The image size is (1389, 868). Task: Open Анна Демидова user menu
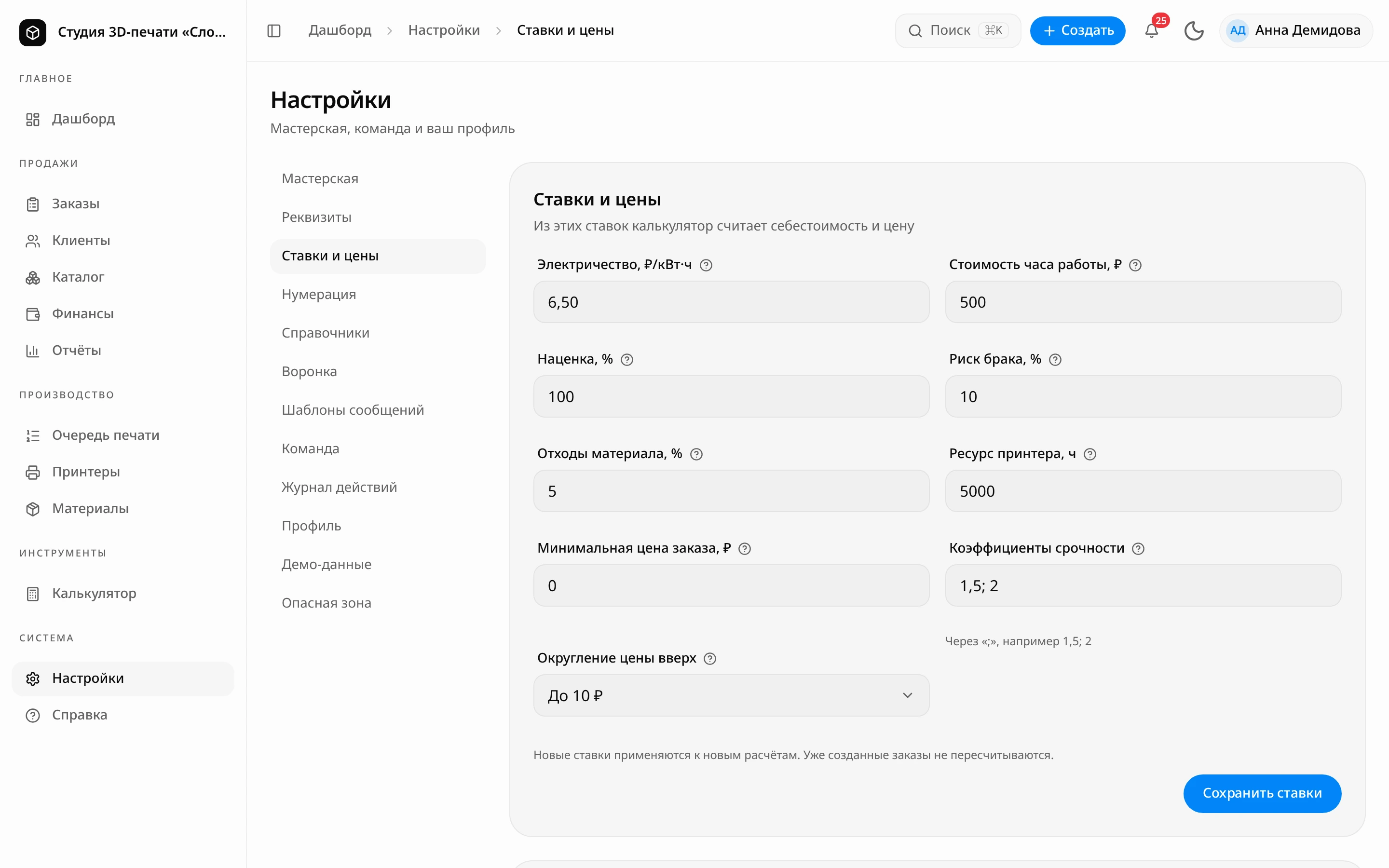tap(1295, 30)
